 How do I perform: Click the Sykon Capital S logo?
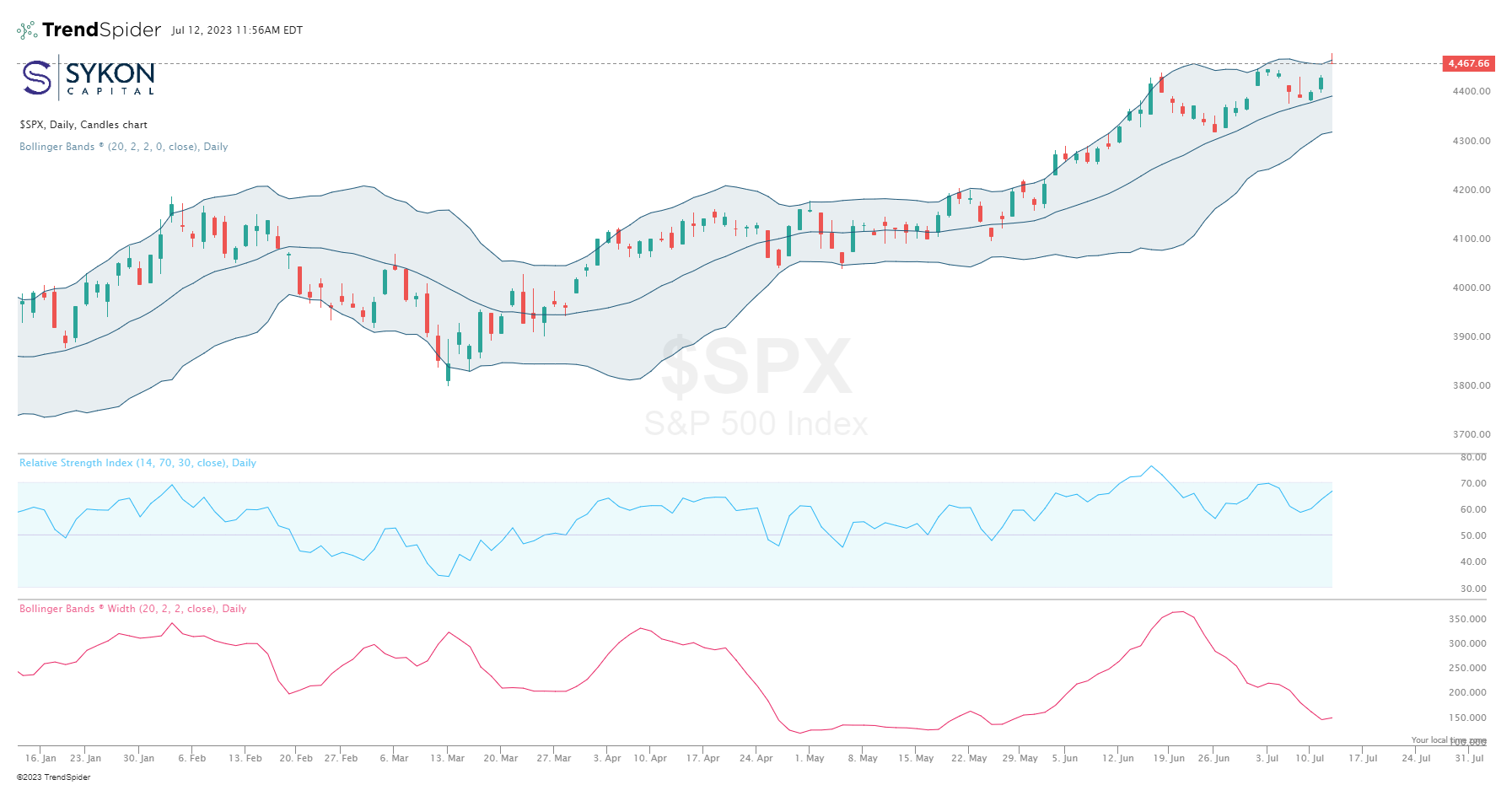click(37, 78)
